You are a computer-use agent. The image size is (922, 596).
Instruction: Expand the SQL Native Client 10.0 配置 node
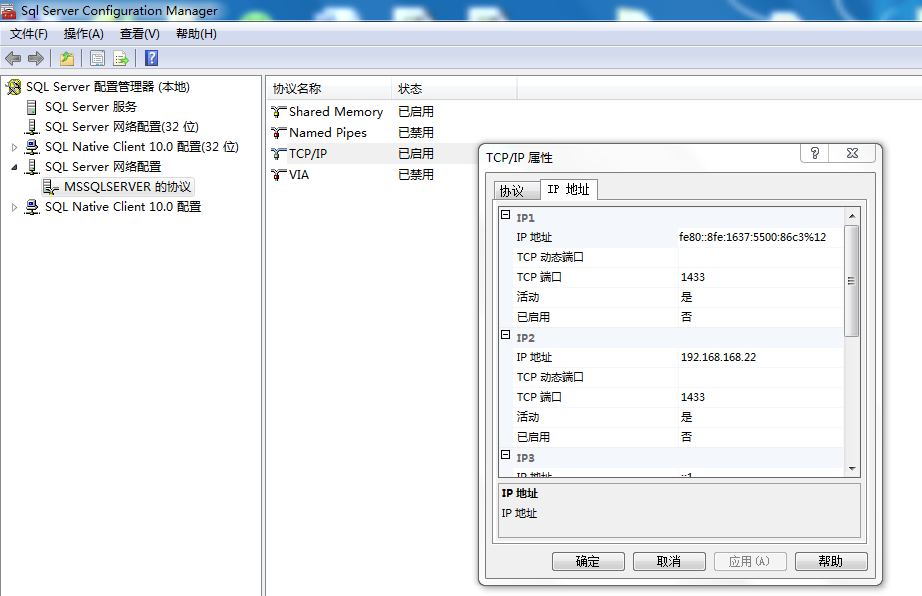click(x=15, y=207)
